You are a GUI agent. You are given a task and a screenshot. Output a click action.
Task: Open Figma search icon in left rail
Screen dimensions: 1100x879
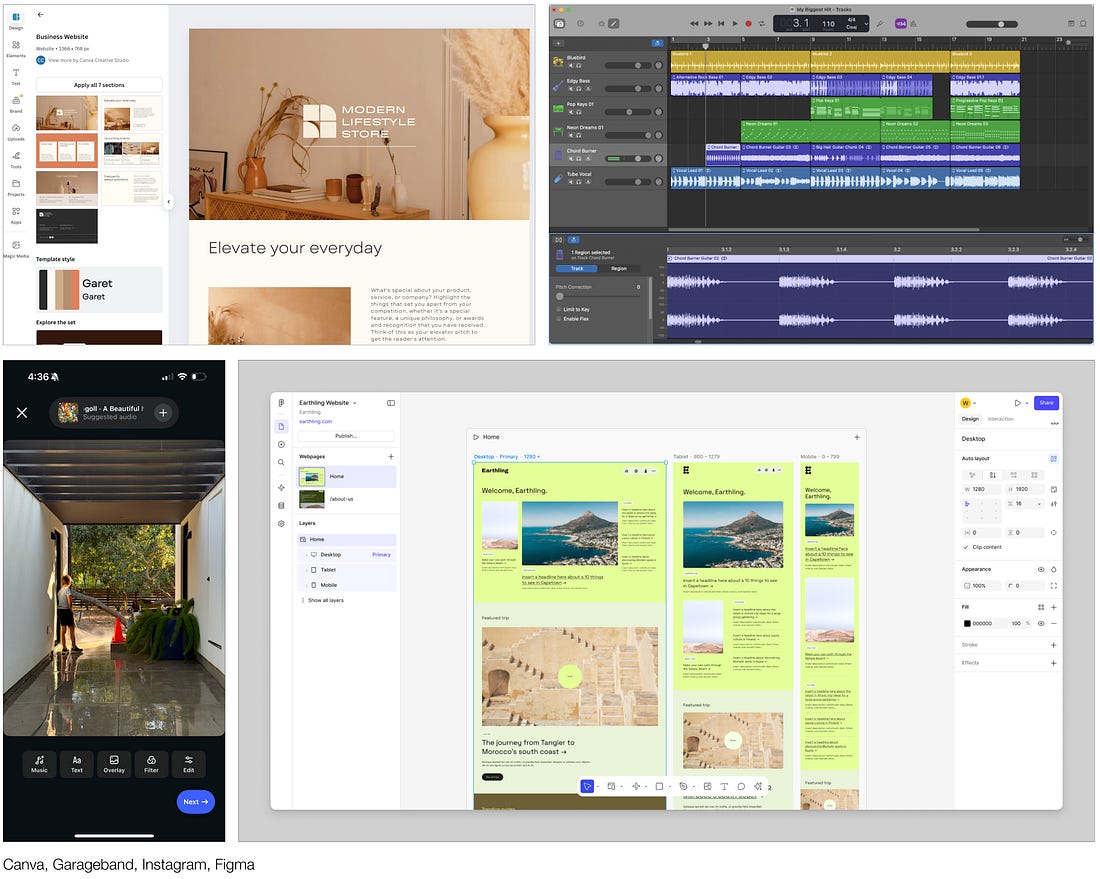pos(281,462)
